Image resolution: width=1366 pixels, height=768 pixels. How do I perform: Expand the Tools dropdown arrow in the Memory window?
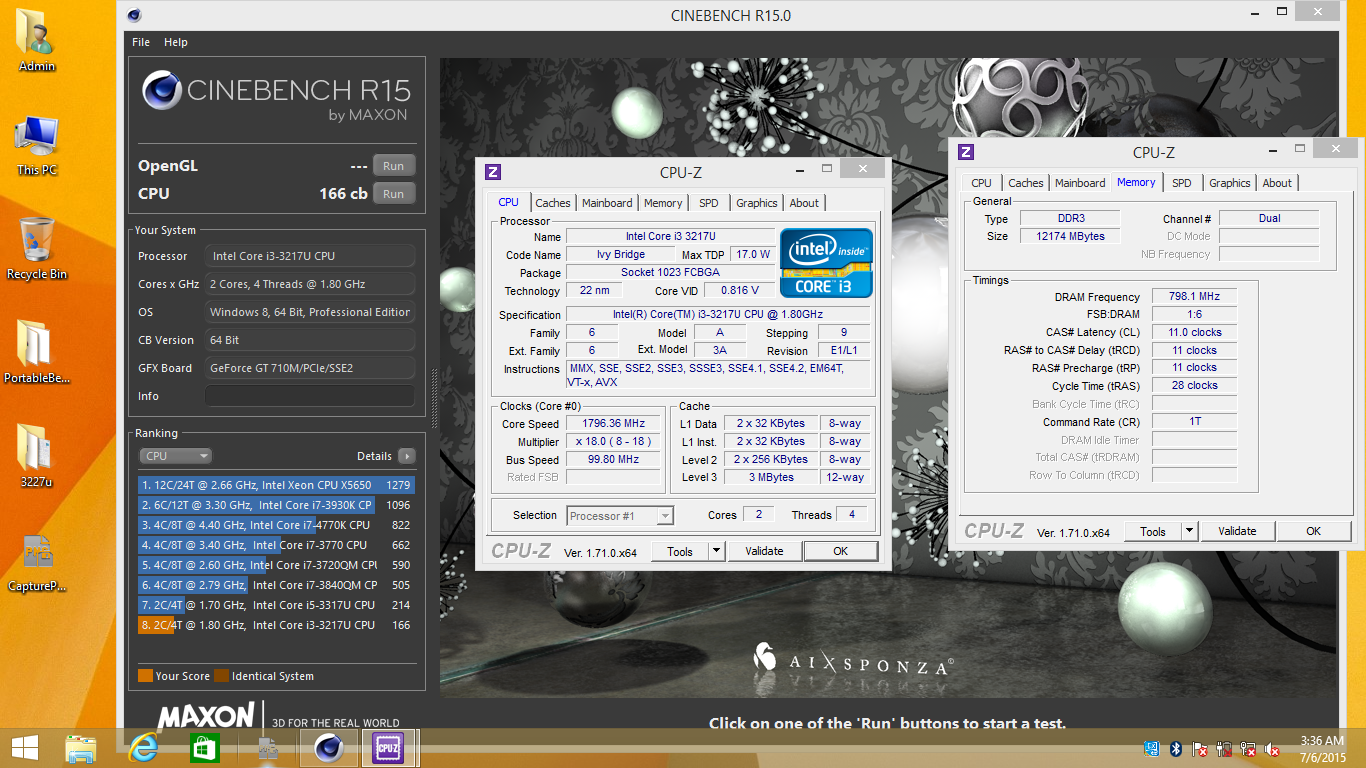click(1189, 531)
